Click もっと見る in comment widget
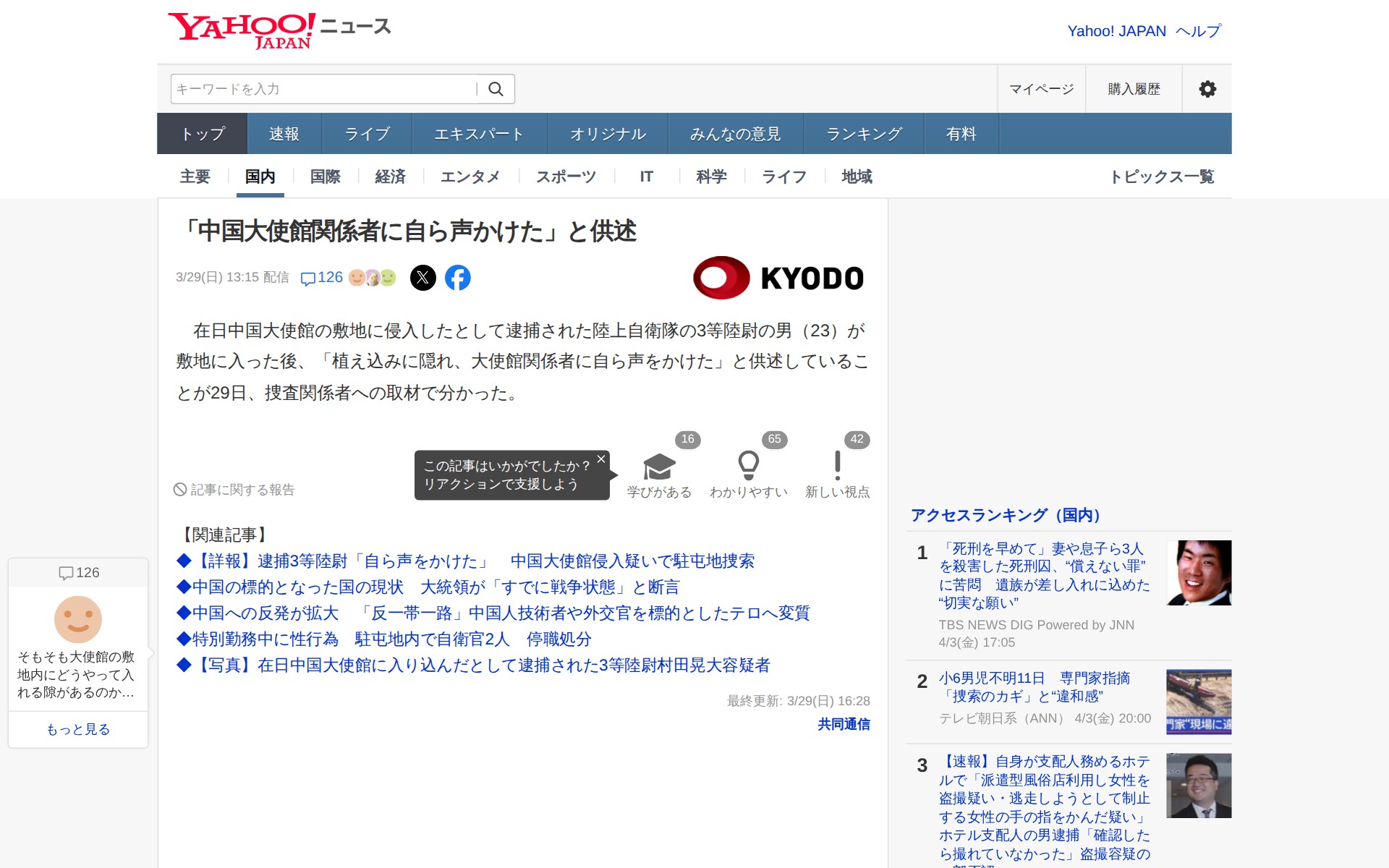The image size is (1389, 868). coord(78,729)
